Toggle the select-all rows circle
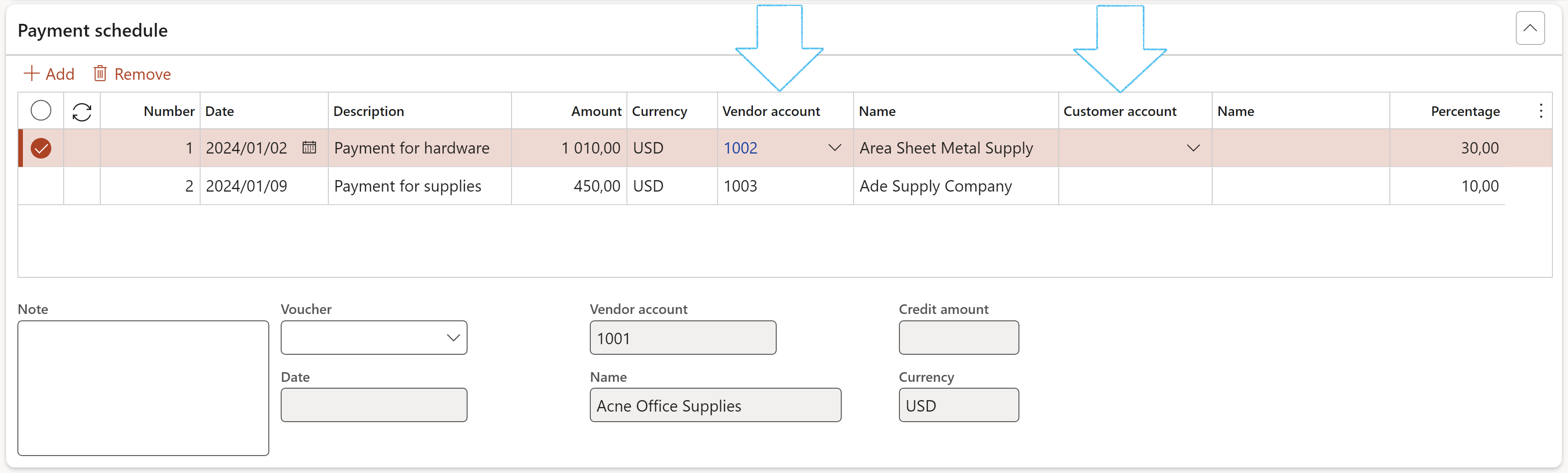Viewport: 1568px width, 473px height. (41, 111)
